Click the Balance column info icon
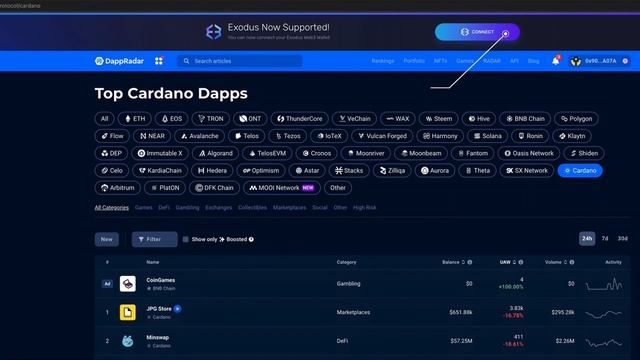The width and height of the screenshot is (640, 360). [470, 262]
